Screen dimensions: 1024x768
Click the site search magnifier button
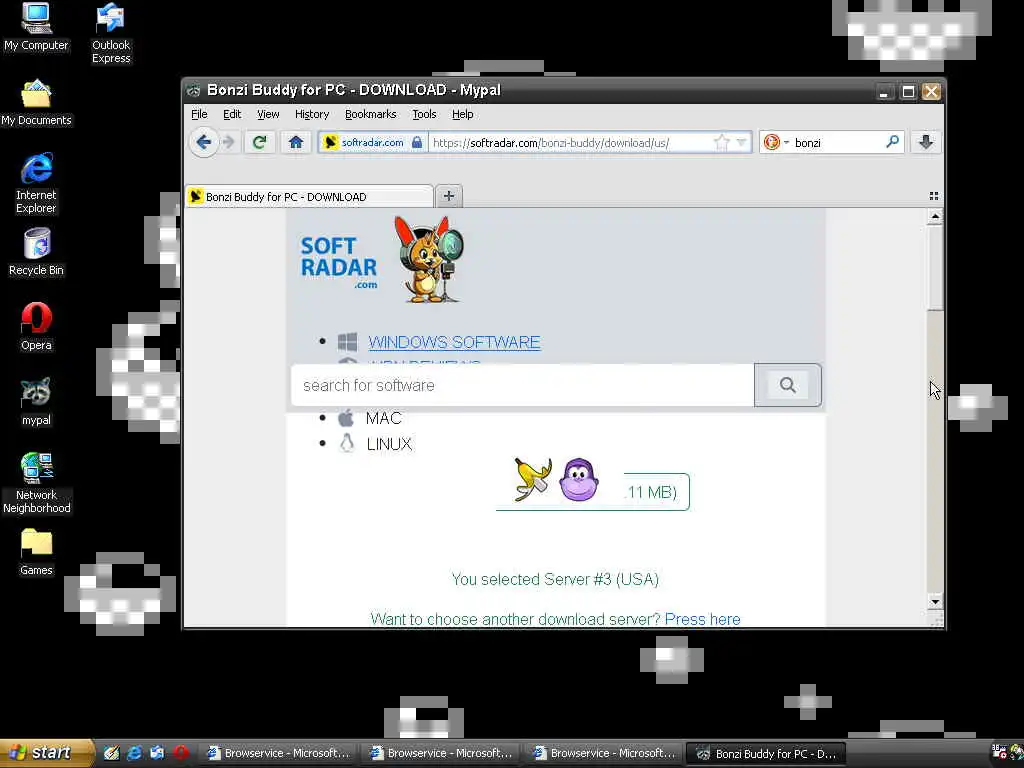[x=788, y=385]
